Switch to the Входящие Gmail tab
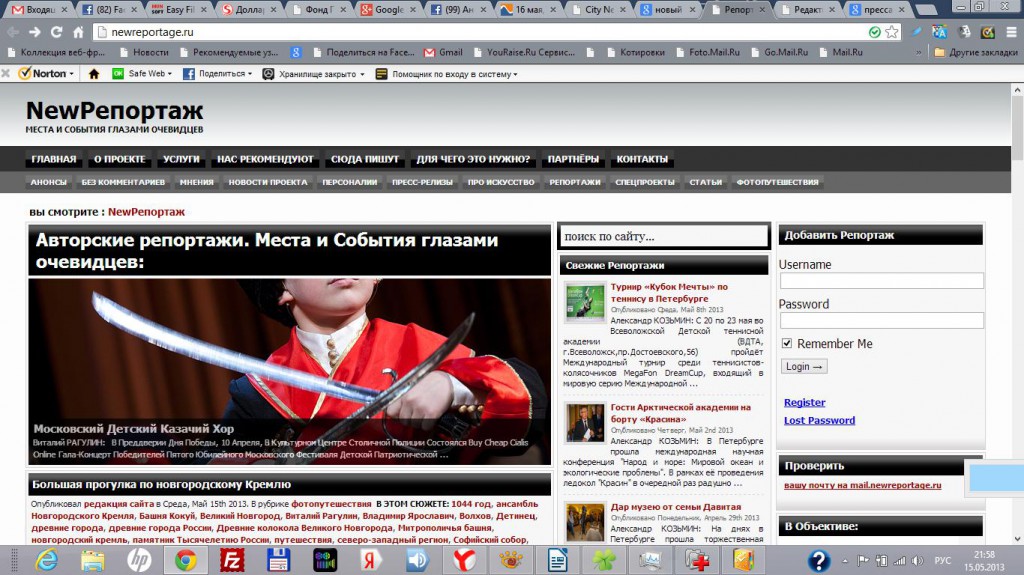The image size is (1024, 575). (x=39, y=10)
